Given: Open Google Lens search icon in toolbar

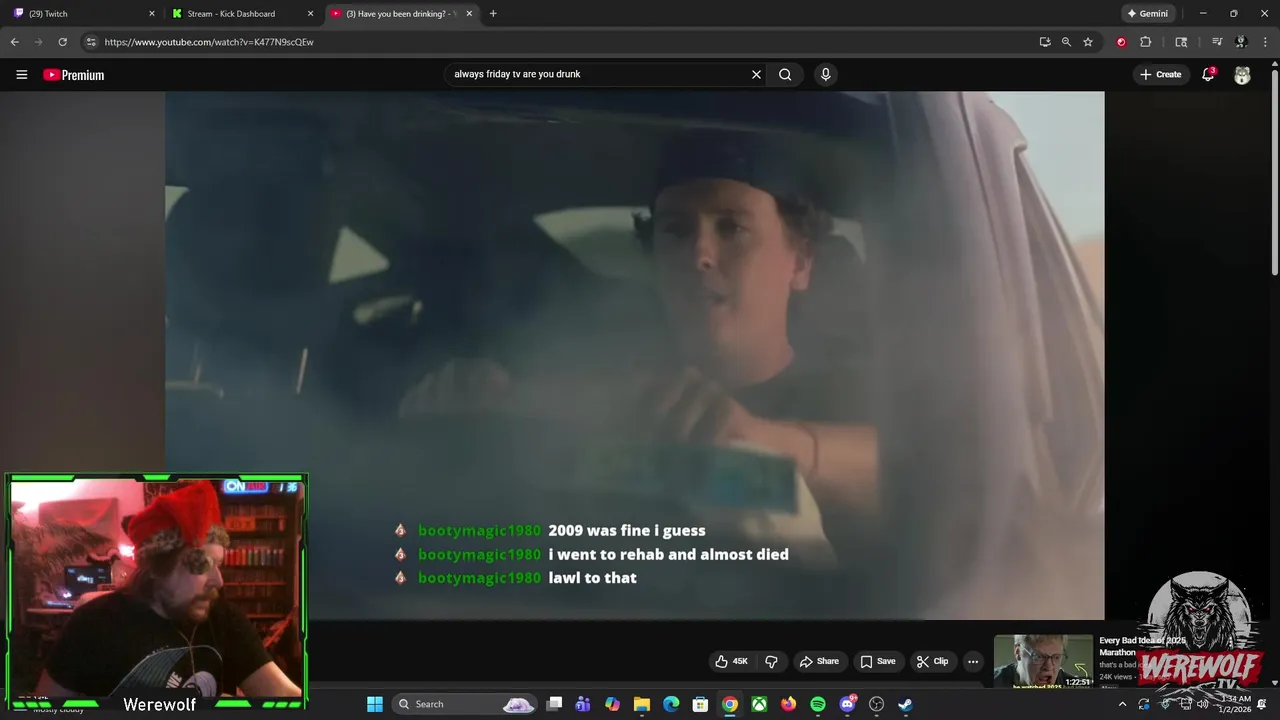Looking at the screenshot, I should [1181, 42].
